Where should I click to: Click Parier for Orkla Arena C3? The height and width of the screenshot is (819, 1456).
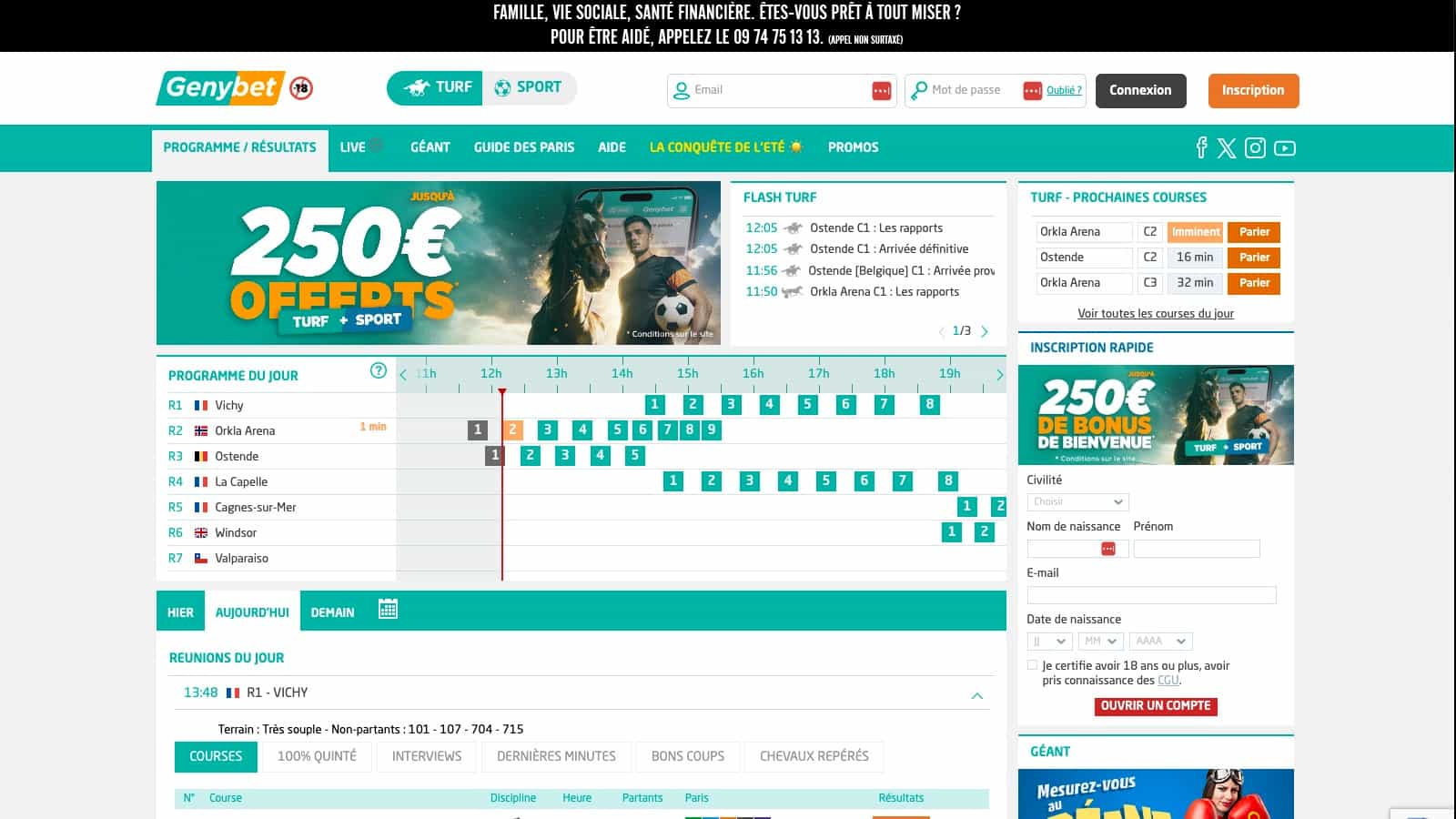pyautogui.click(x=1254, y=283)
